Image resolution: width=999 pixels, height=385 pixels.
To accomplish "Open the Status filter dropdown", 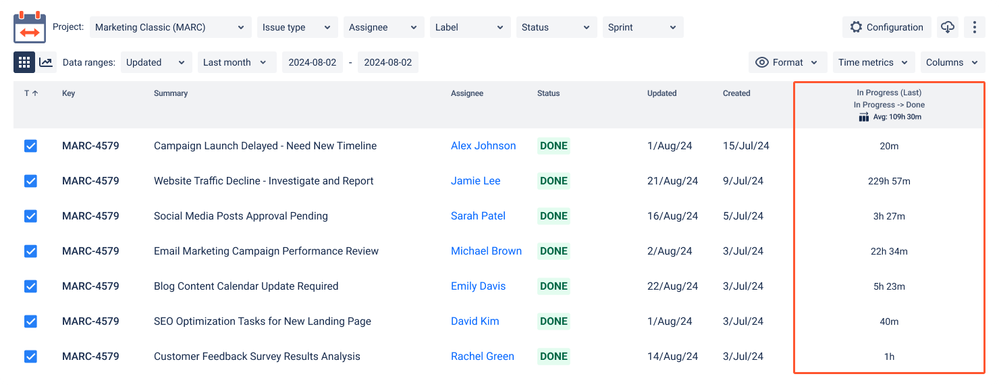I will pyautogui.click(x=556, y=27).
